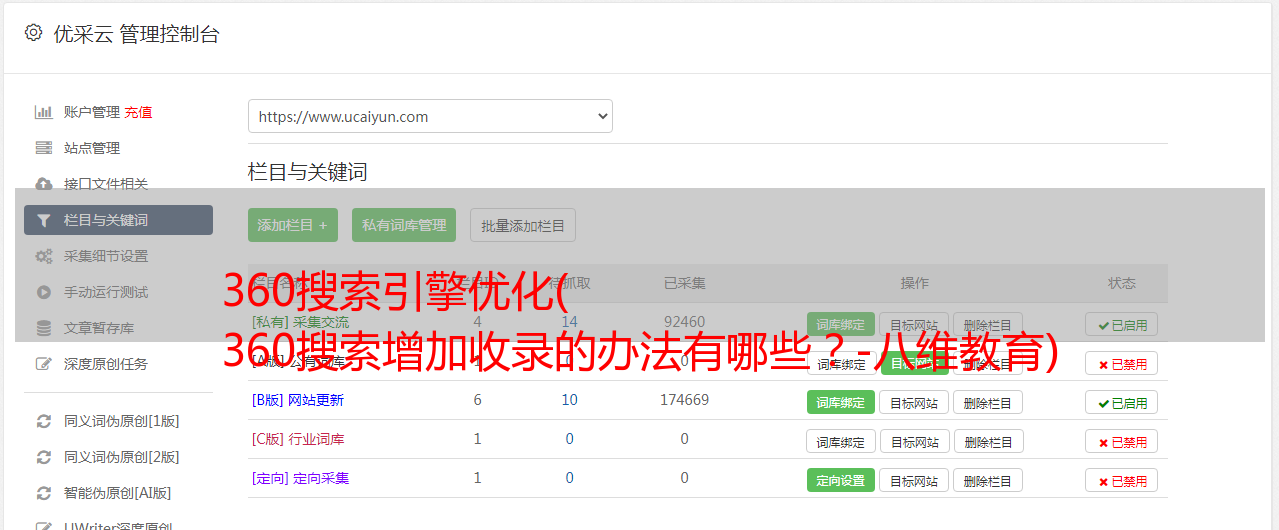Click 词库绑定 in the 网站更新 row
Viewport: 1279px width, 530px height.
[841, 402]
